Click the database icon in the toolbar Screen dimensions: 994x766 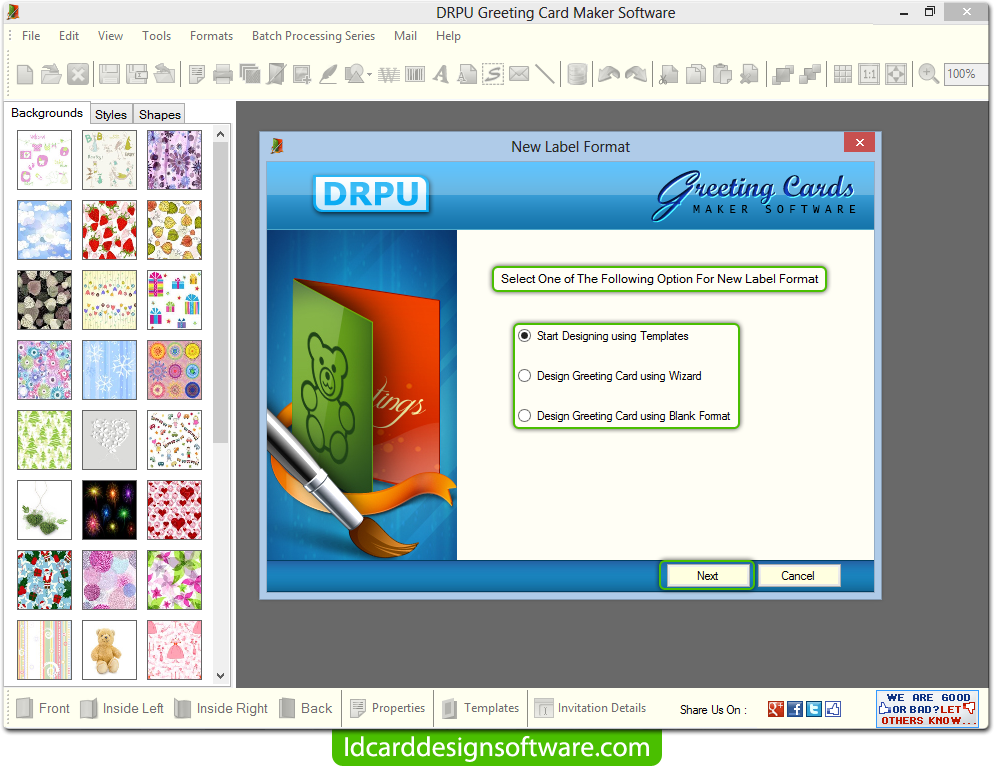pyautogui.click(x=577, y=74)
